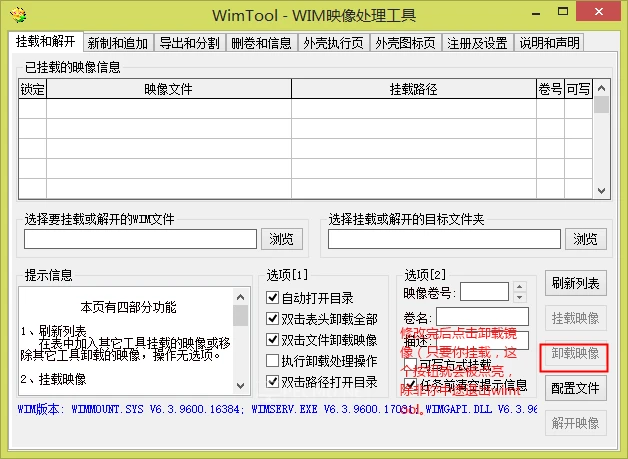Open the 导出和分割 tab

click(x=189, y=43)
